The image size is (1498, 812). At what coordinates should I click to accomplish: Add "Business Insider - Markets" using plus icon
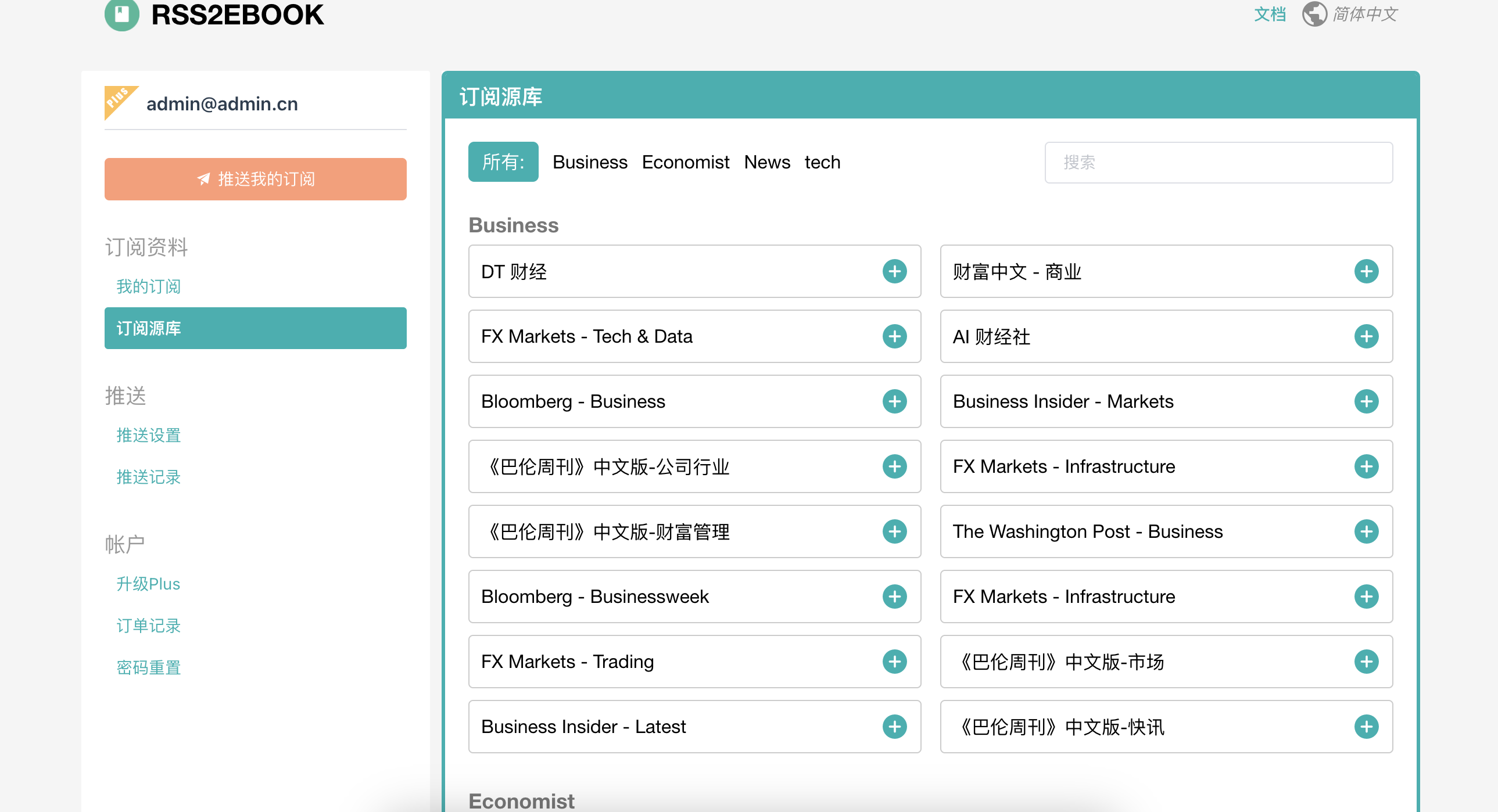click(x=1367, y=401)
